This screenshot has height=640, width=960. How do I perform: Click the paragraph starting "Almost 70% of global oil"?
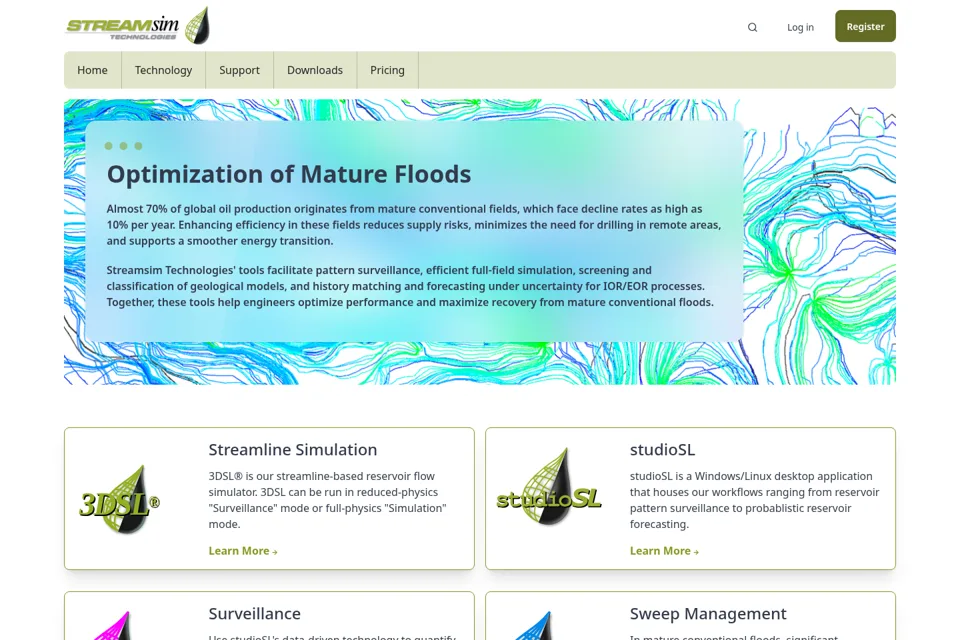tap(414, 225)
